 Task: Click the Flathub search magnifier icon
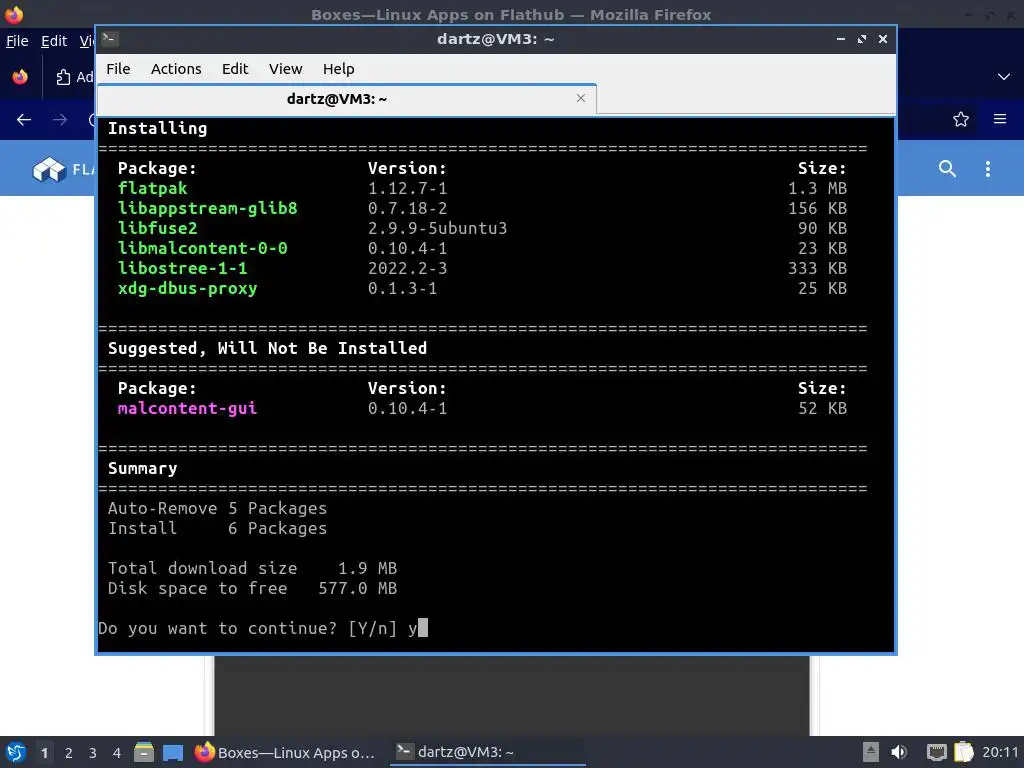[x=947, y=168]
